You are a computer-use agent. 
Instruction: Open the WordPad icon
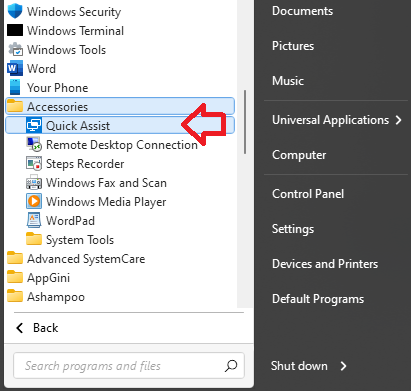pyautogui.click(x=34, y=221)
